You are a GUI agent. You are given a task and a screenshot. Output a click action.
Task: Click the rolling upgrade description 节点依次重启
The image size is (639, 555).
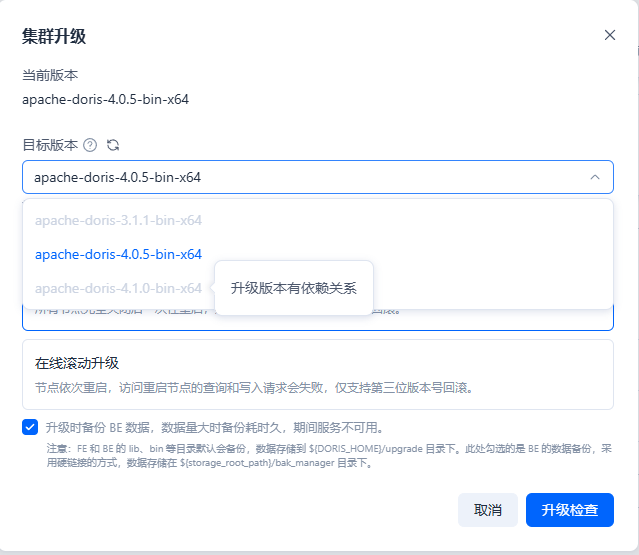(254, 388)
